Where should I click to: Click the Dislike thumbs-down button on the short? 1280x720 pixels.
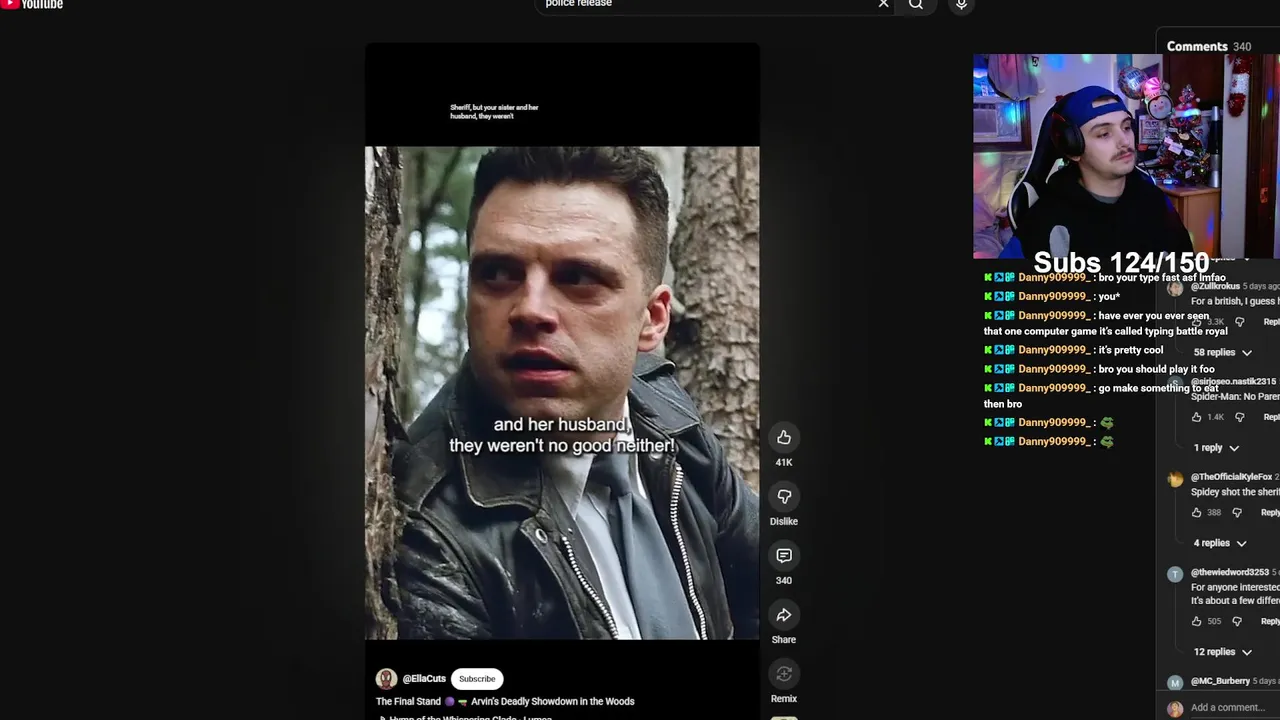[784, 496]
